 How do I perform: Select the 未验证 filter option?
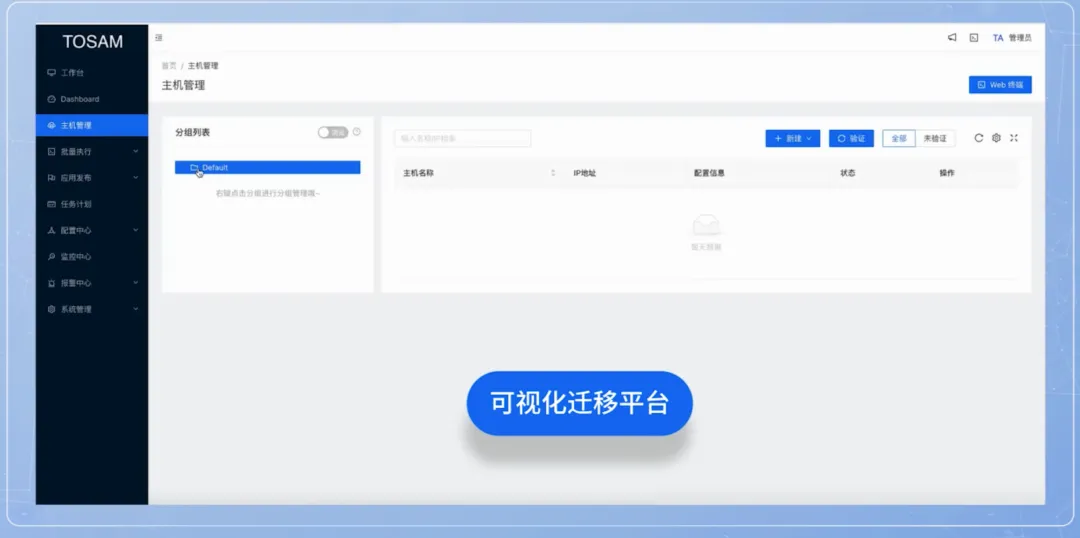tap(935, 138)
